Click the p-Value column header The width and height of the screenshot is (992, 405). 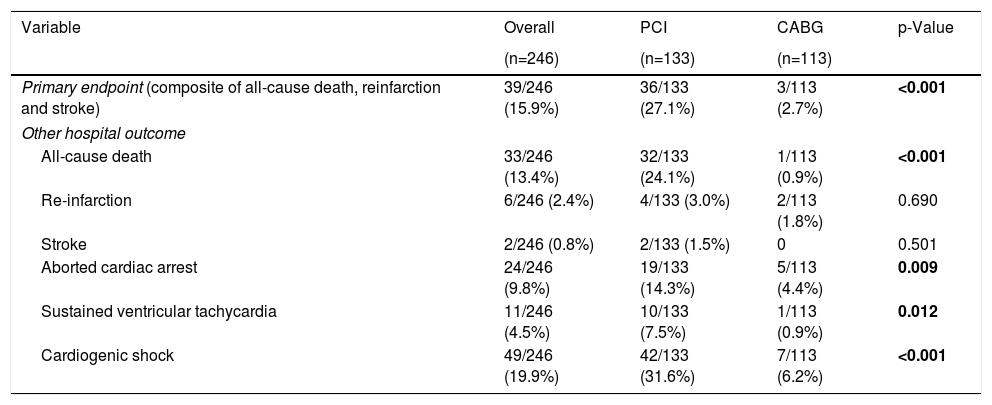(x=925, y=28)
